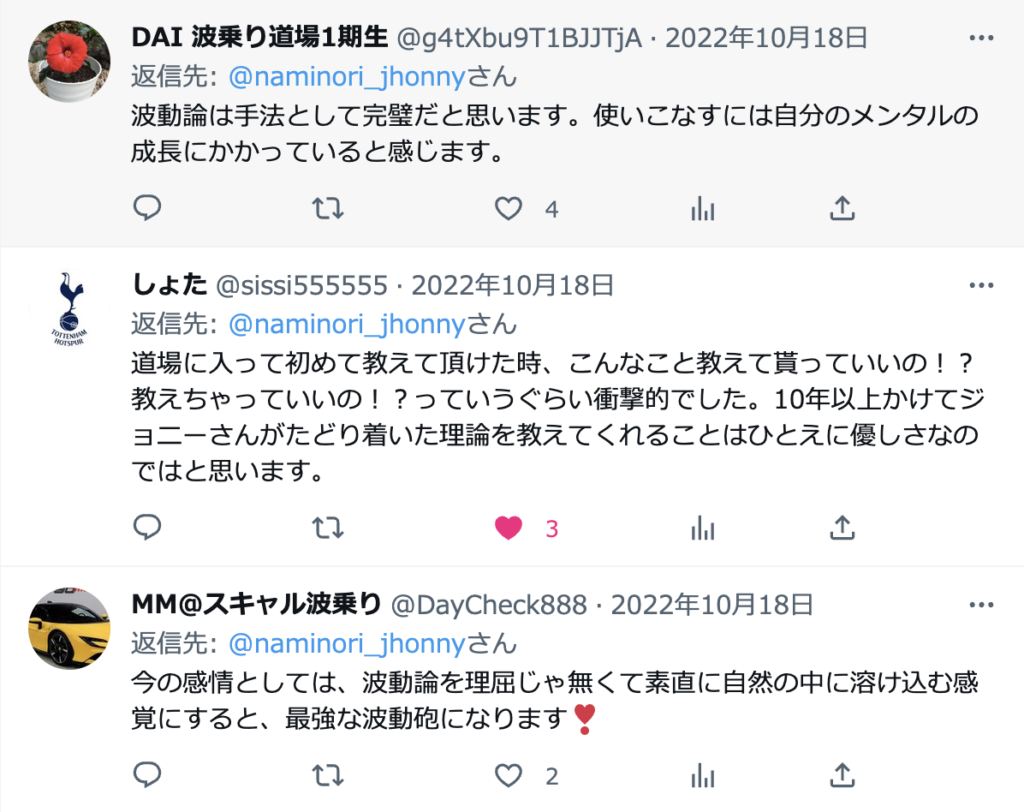Share しょた's tweet

(x=842, y=527)
